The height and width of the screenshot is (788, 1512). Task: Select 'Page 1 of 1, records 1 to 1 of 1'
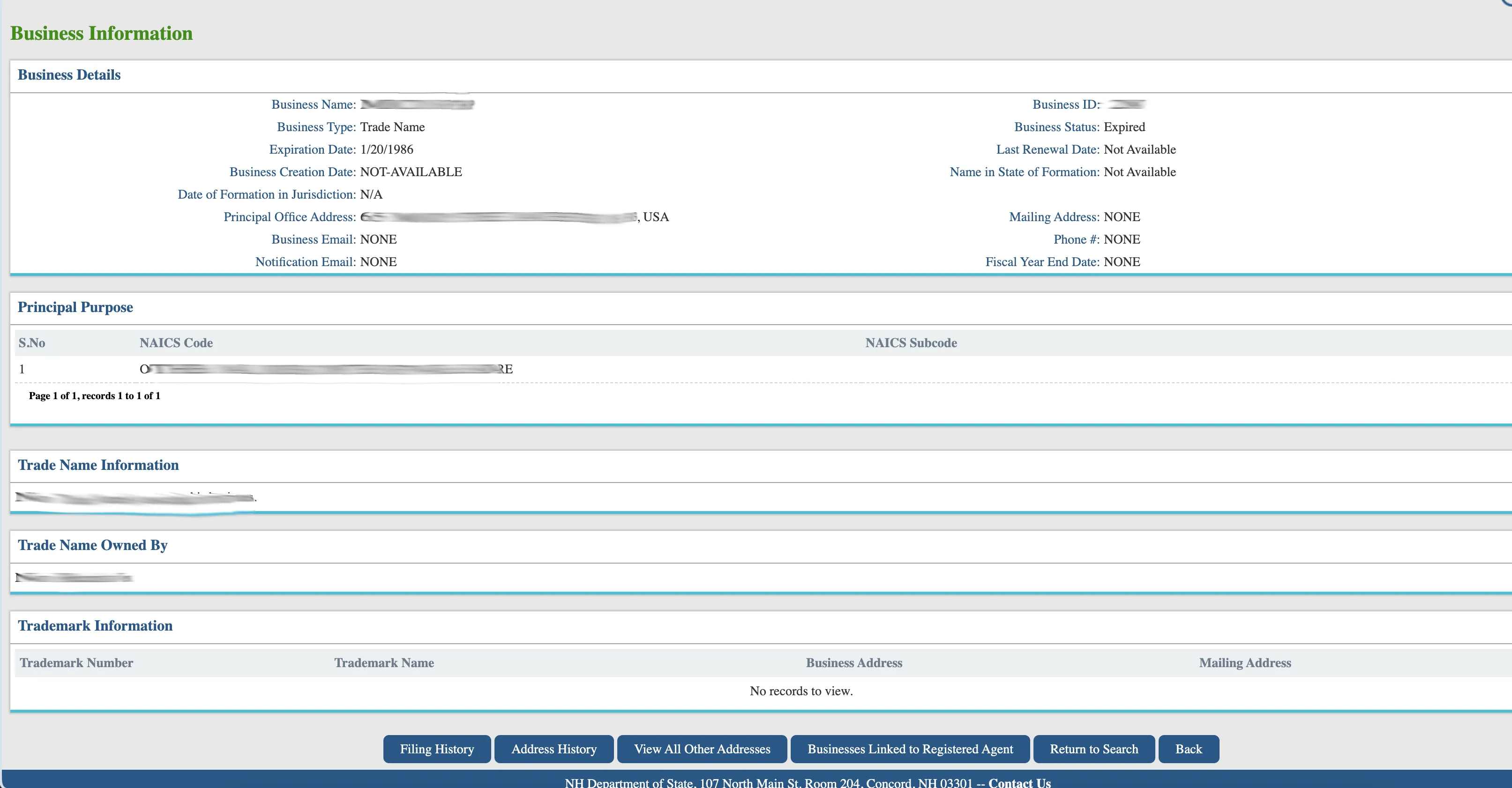[x=95, y=395]
